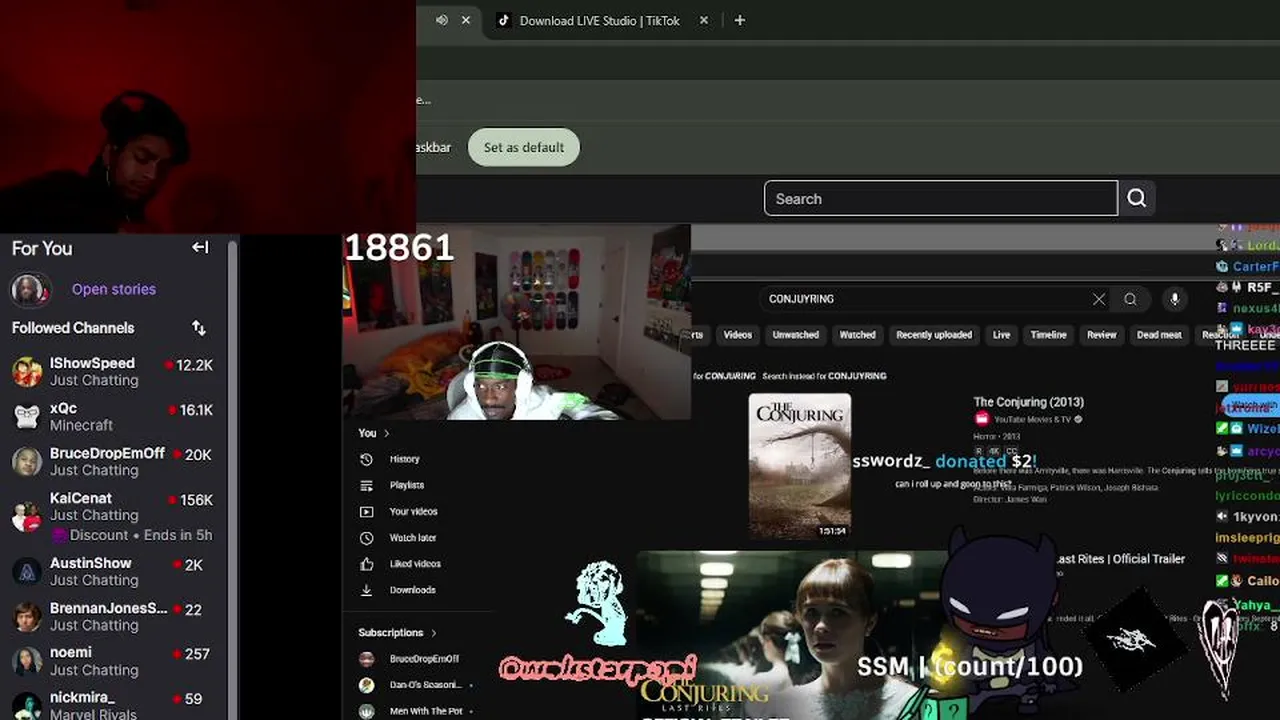Click nickmira_'s channel avatar
The height and width of the screenshot is (720, 1280).
click(x=27, y=705)
